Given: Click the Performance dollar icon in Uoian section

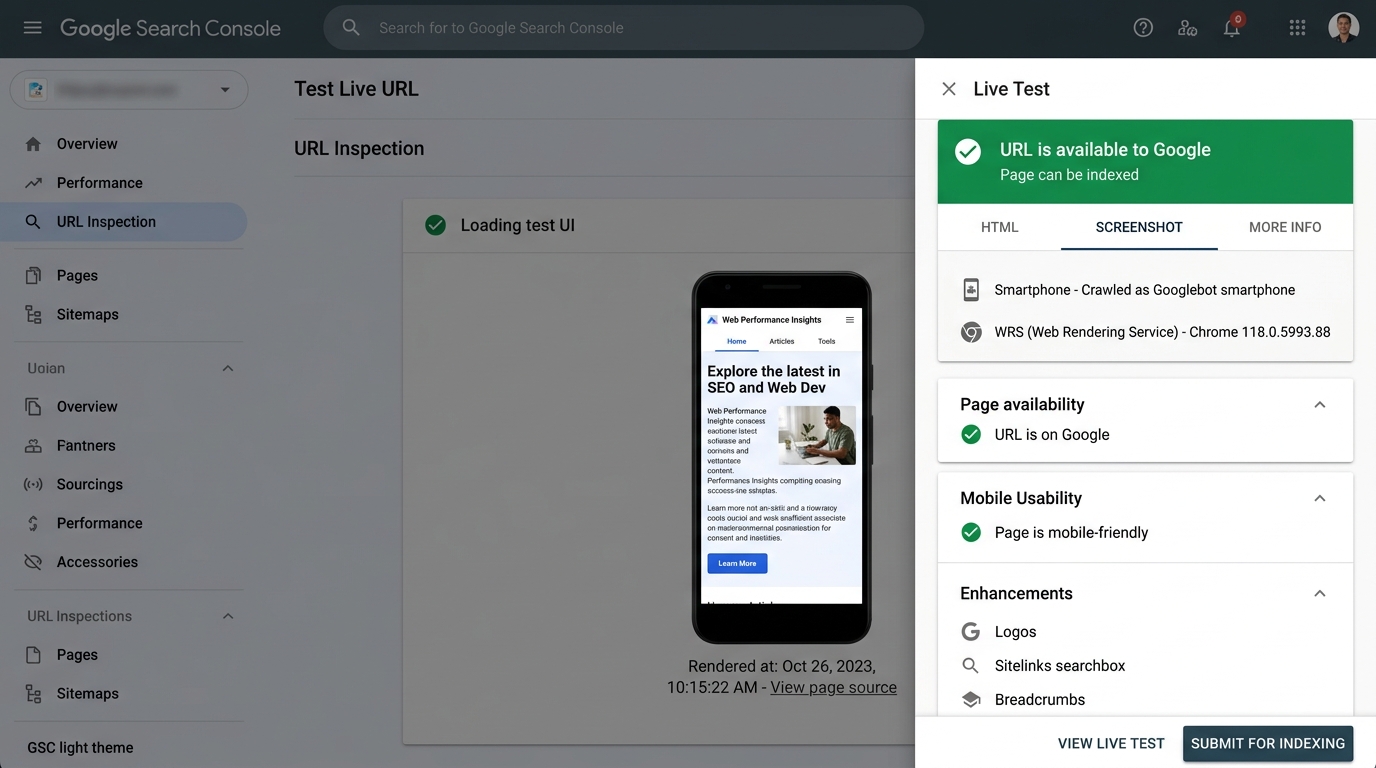Looking at the screenshot, I should [33, 523].
